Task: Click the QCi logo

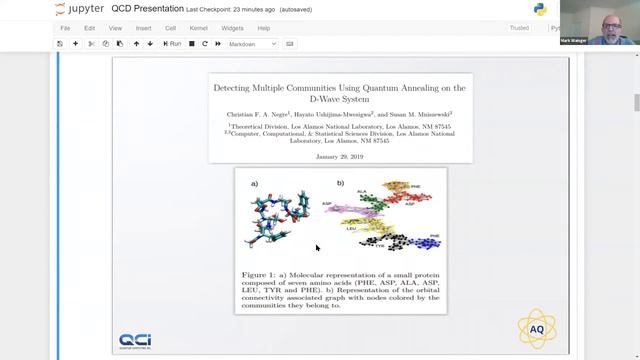Action: pyautogui.click(x=135, y=341)
